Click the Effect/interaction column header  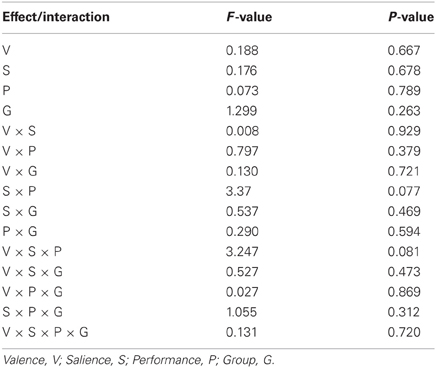56,17
